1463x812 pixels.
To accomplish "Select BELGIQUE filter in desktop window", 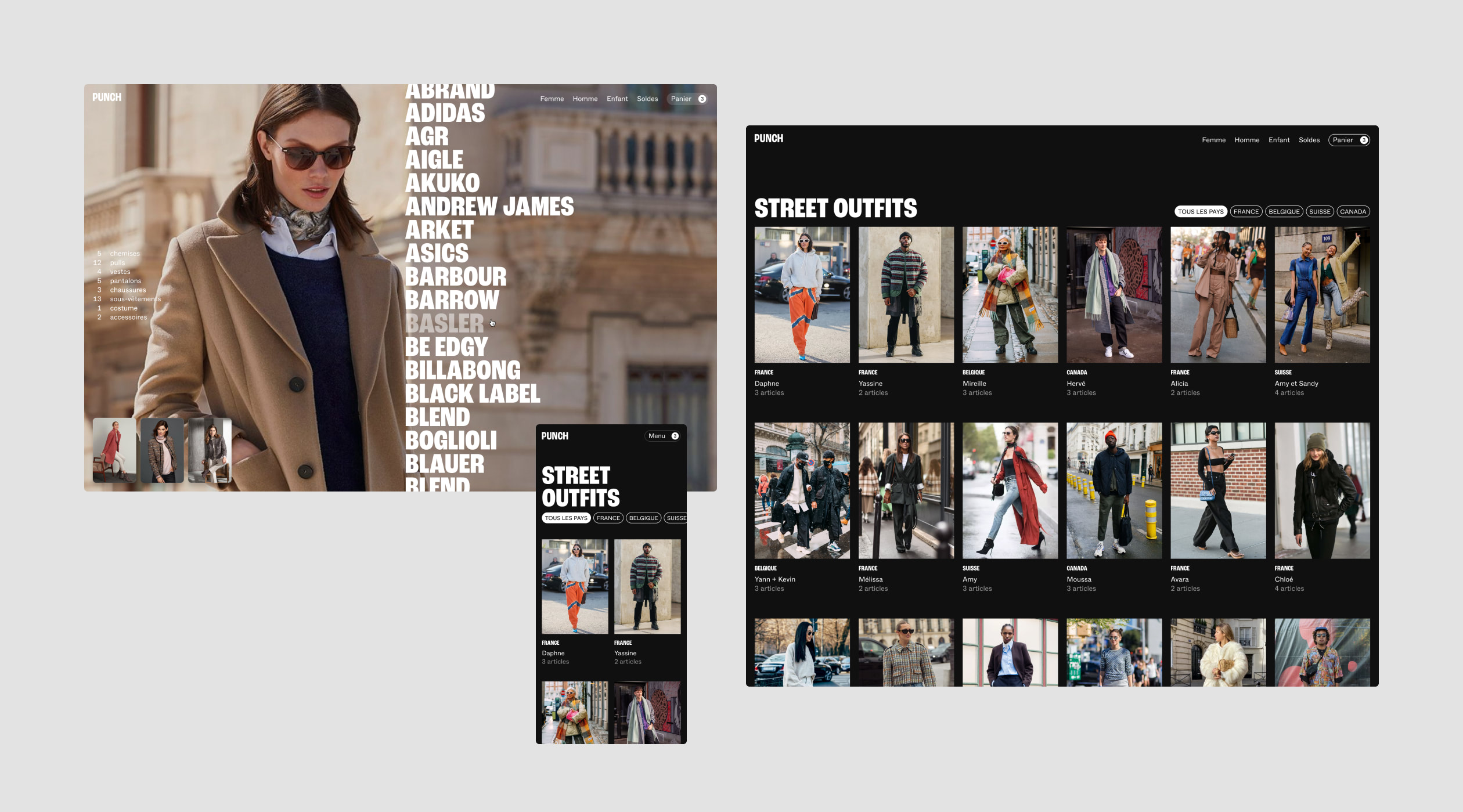I will point(1284,211).
